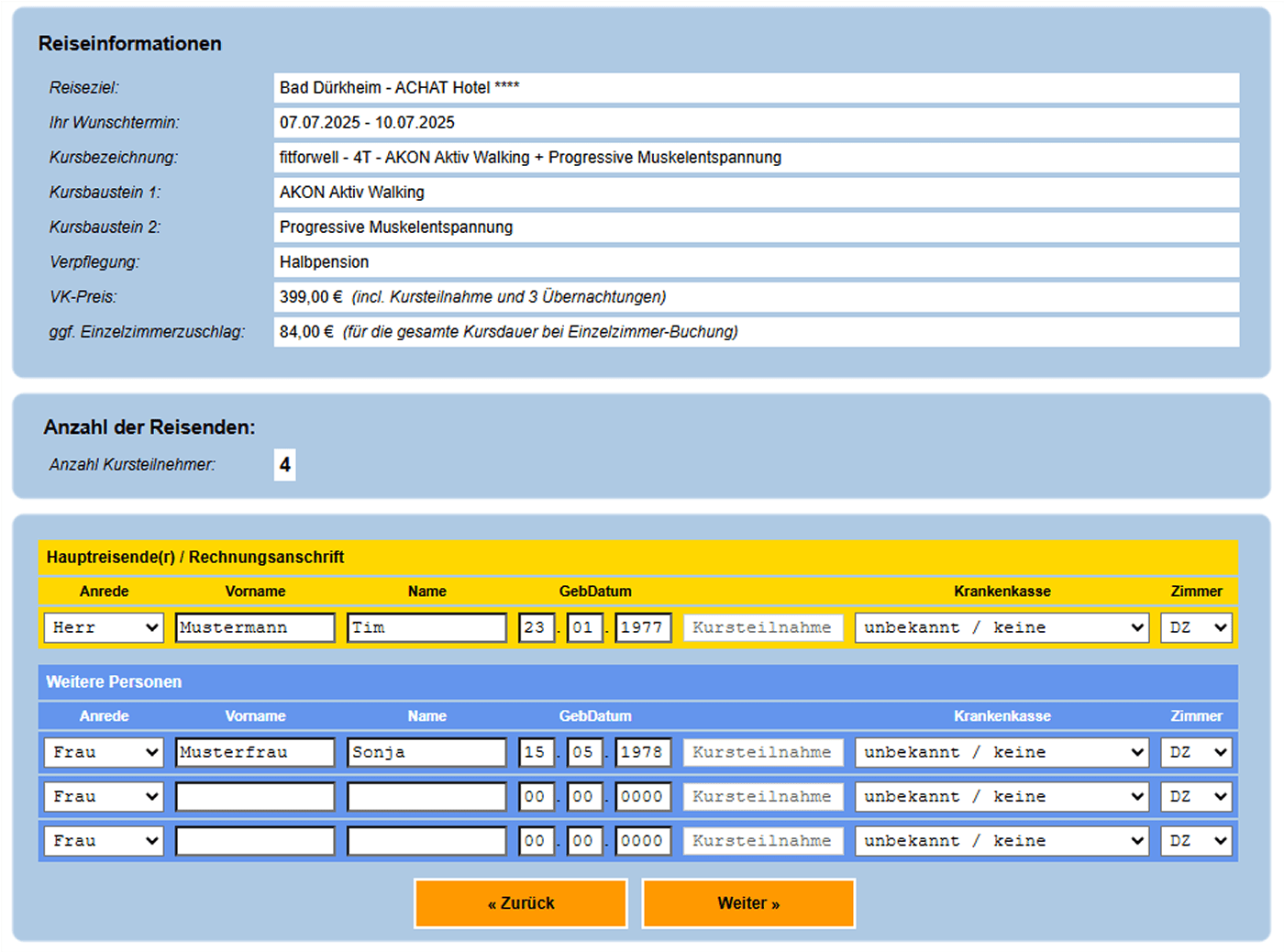Screen dimensions: 1284x952
Task: Click the Vorname field containing "Mustermann"
Action: [x=255, y=627]
